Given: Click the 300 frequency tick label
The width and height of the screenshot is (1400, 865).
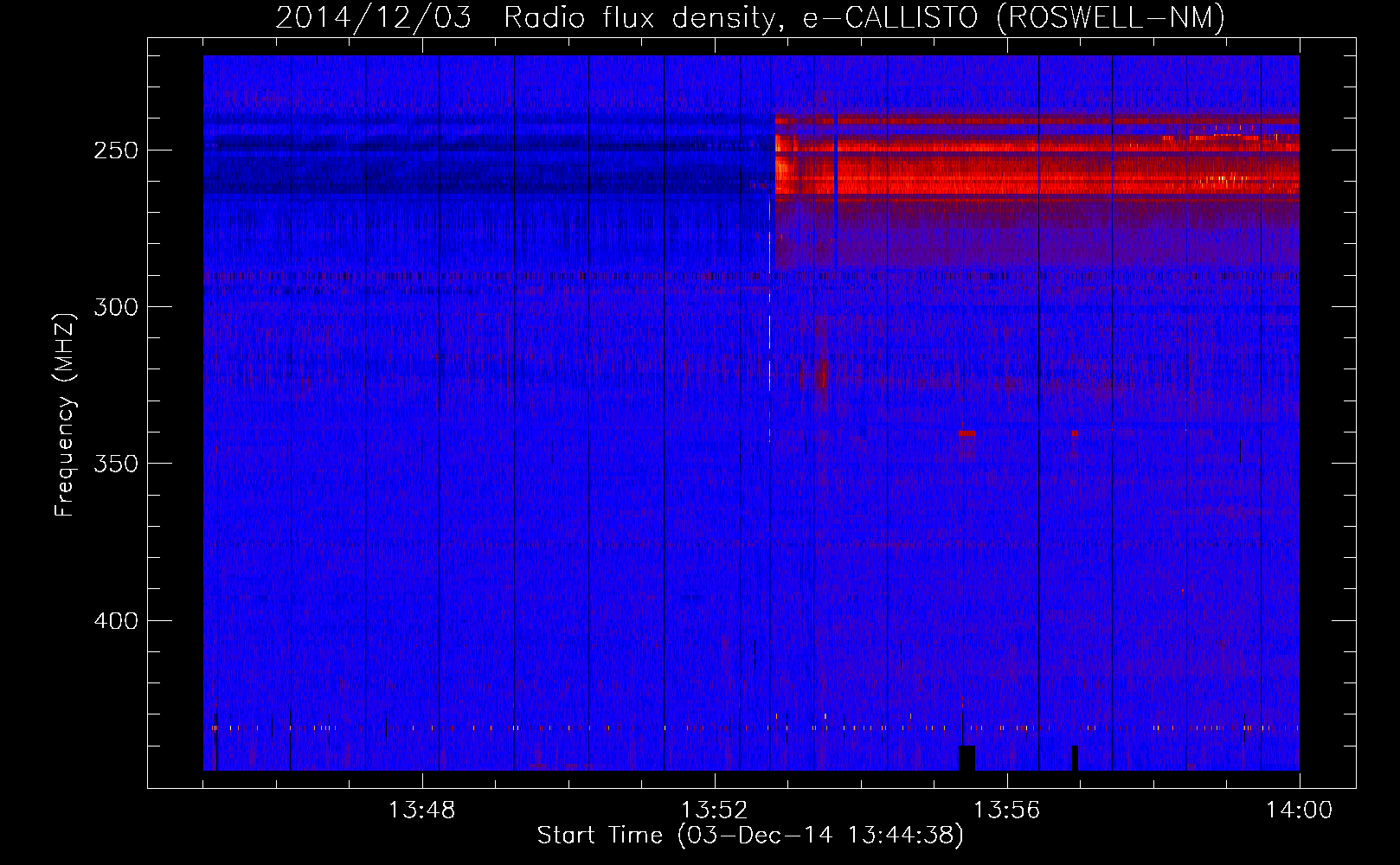Looking at the screenshot, I should [x=116, y=307].
